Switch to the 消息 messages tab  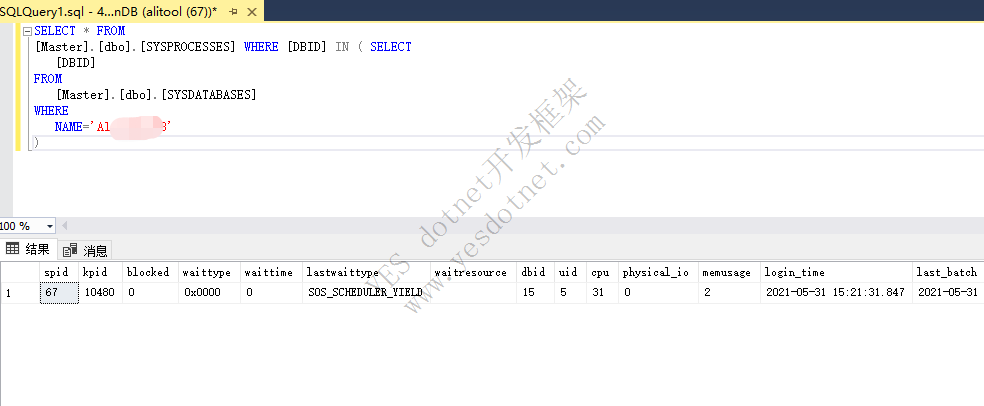[x=86, y=250]
